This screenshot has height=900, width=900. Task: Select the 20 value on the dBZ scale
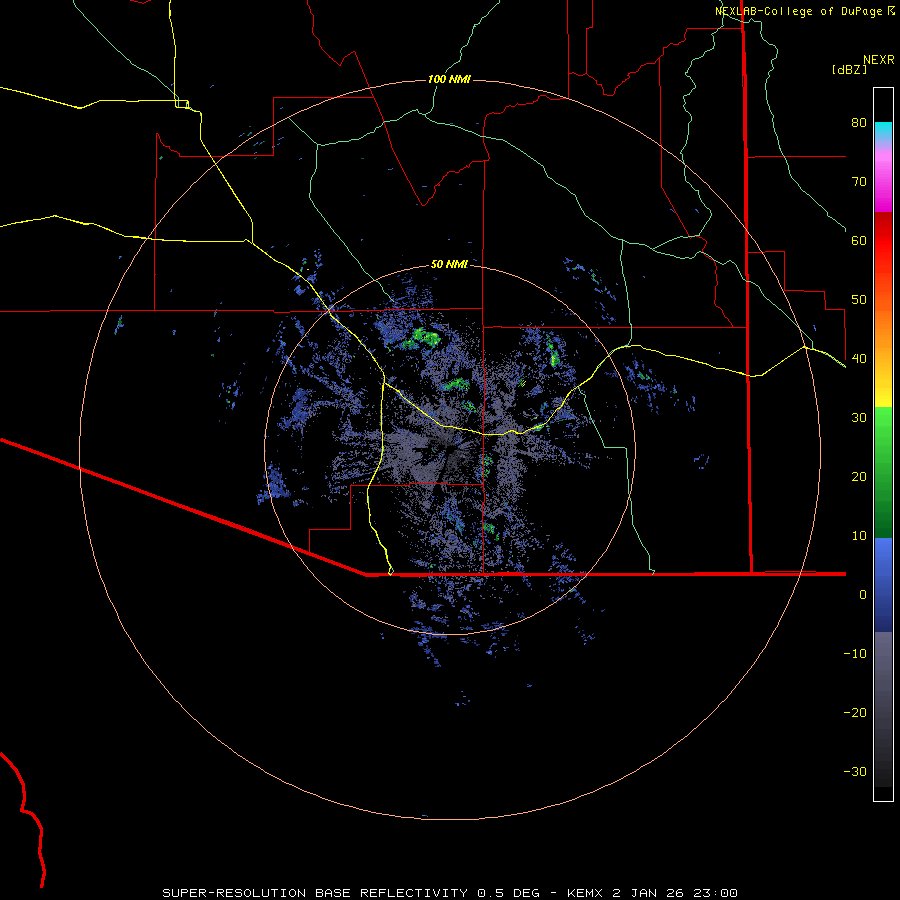(859, 477)
